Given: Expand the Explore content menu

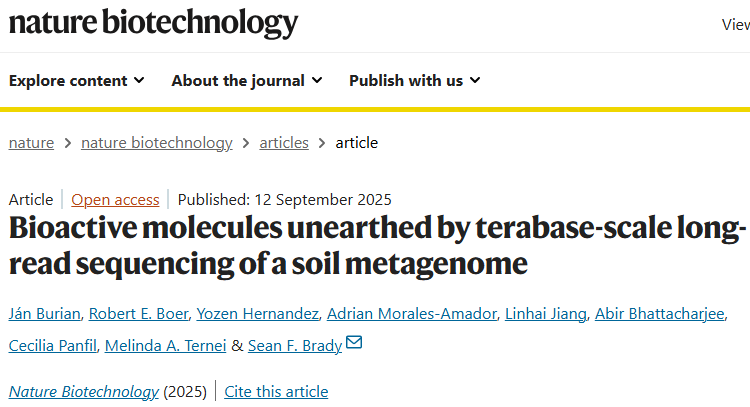Looking at the screenshot, I should click(77, 80).
